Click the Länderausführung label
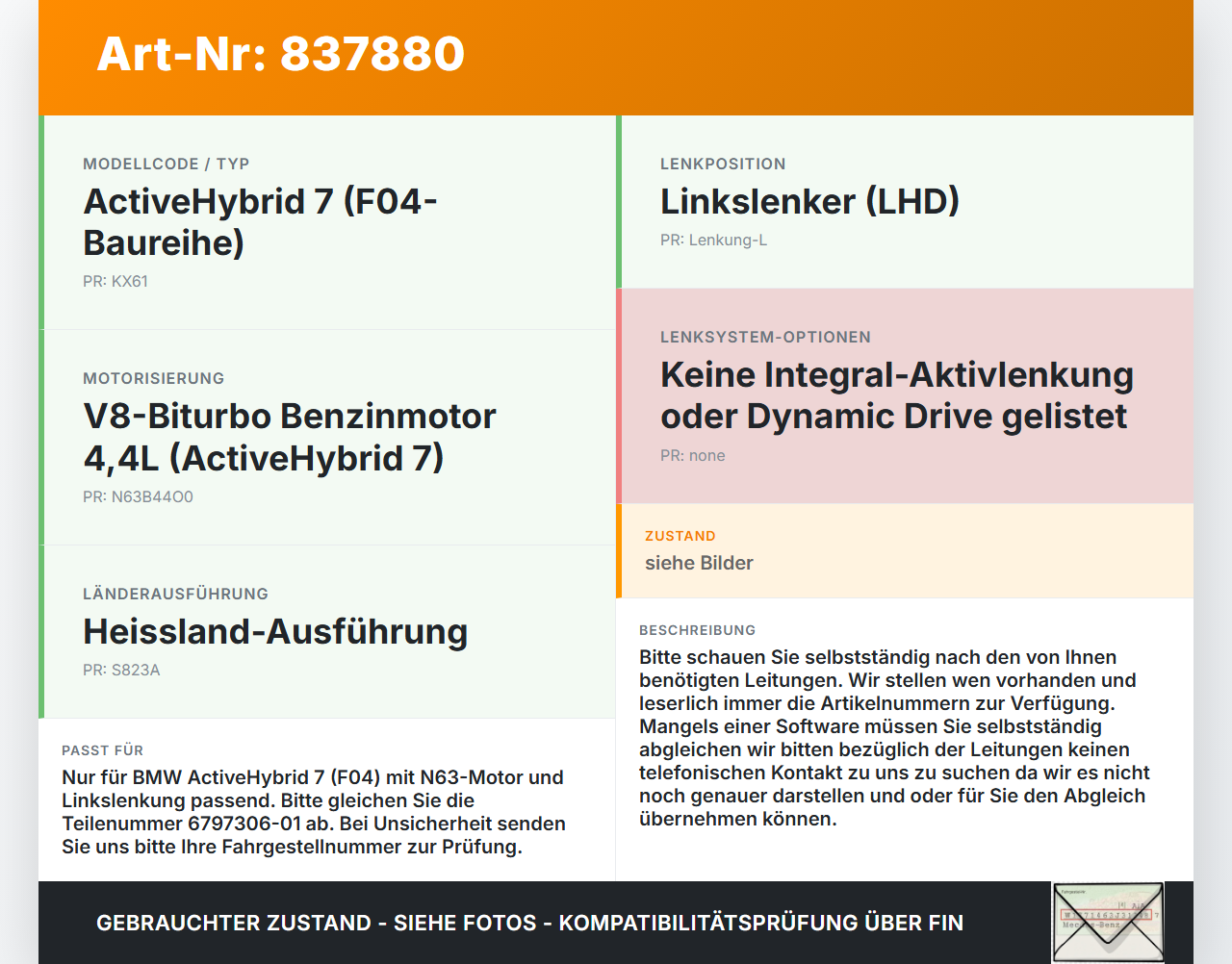 [175, 595]
